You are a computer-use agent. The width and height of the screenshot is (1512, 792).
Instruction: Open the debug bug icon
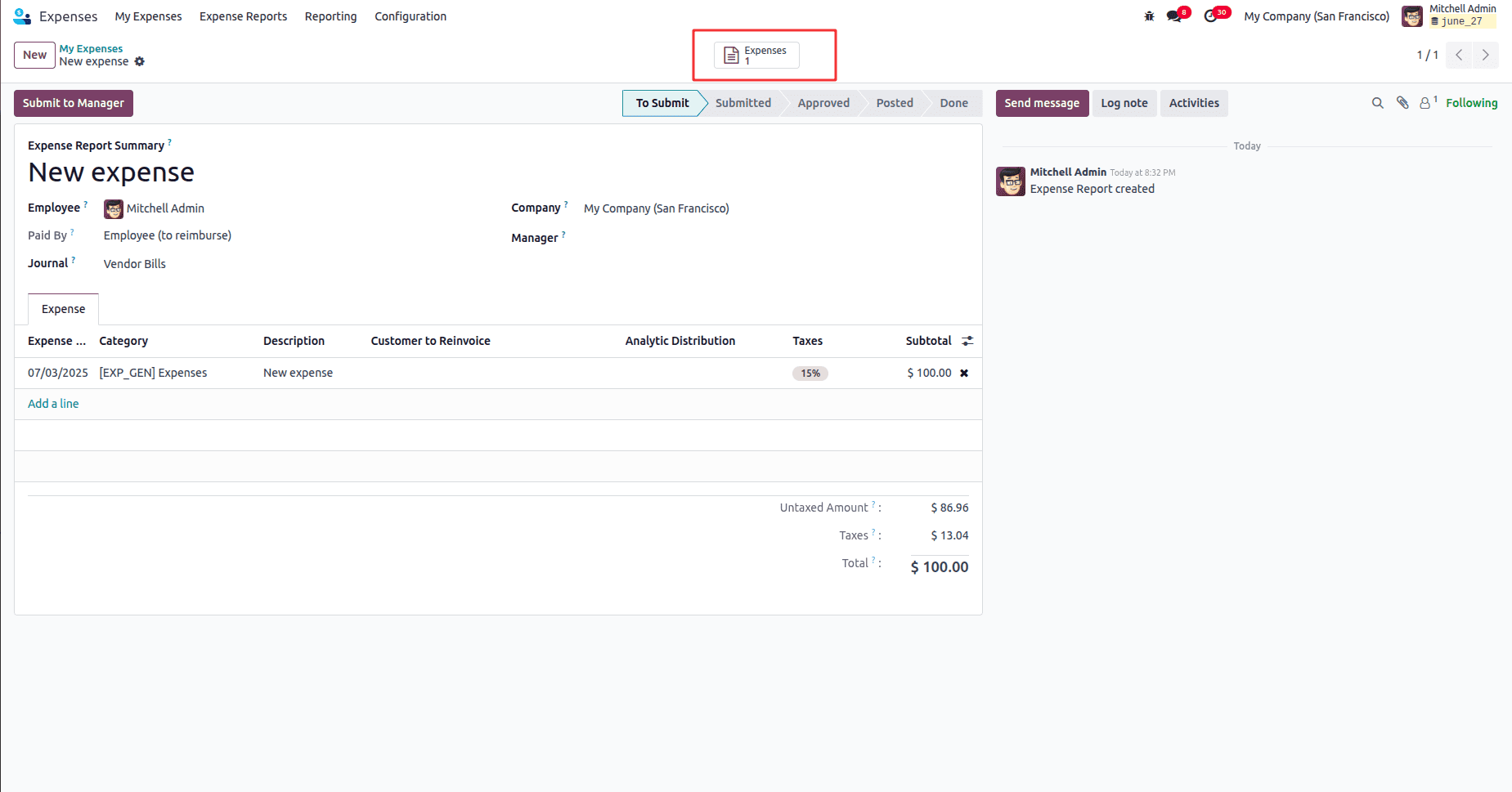coord(1149,16)
